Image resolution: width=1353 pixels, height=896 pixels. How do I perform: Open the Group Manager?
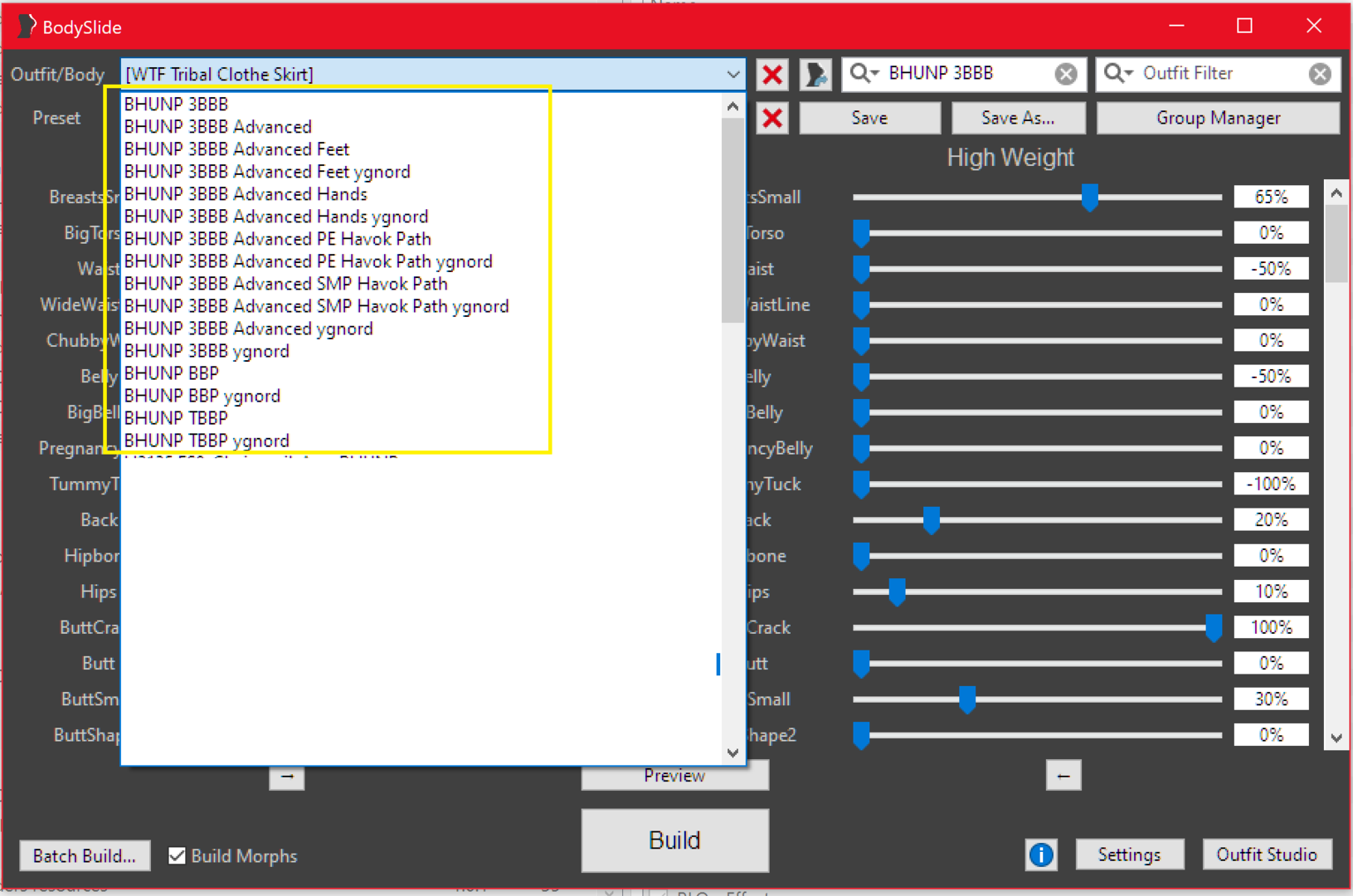click(1218, 118)
